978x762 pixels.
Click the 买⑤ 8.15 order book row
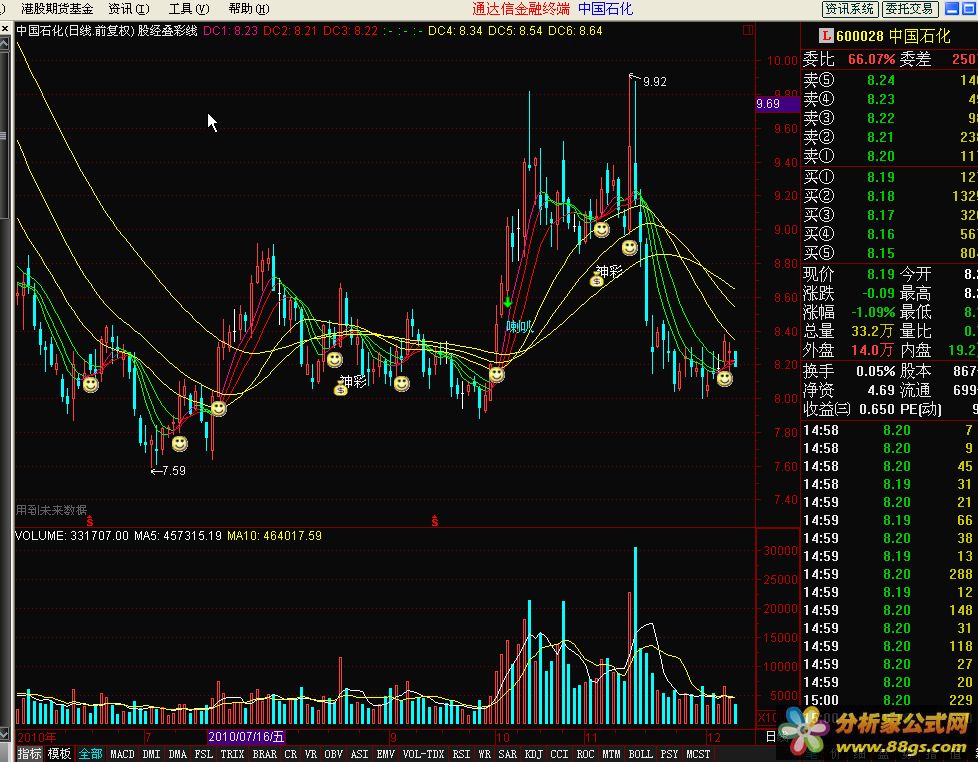[x=889, y=253]
